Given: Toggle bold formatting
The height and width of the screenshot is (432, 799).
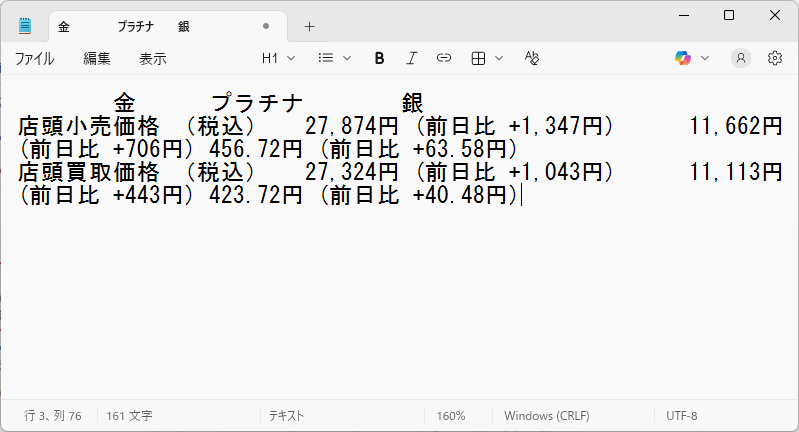Looking at the screenshot, I should [379, 58].
